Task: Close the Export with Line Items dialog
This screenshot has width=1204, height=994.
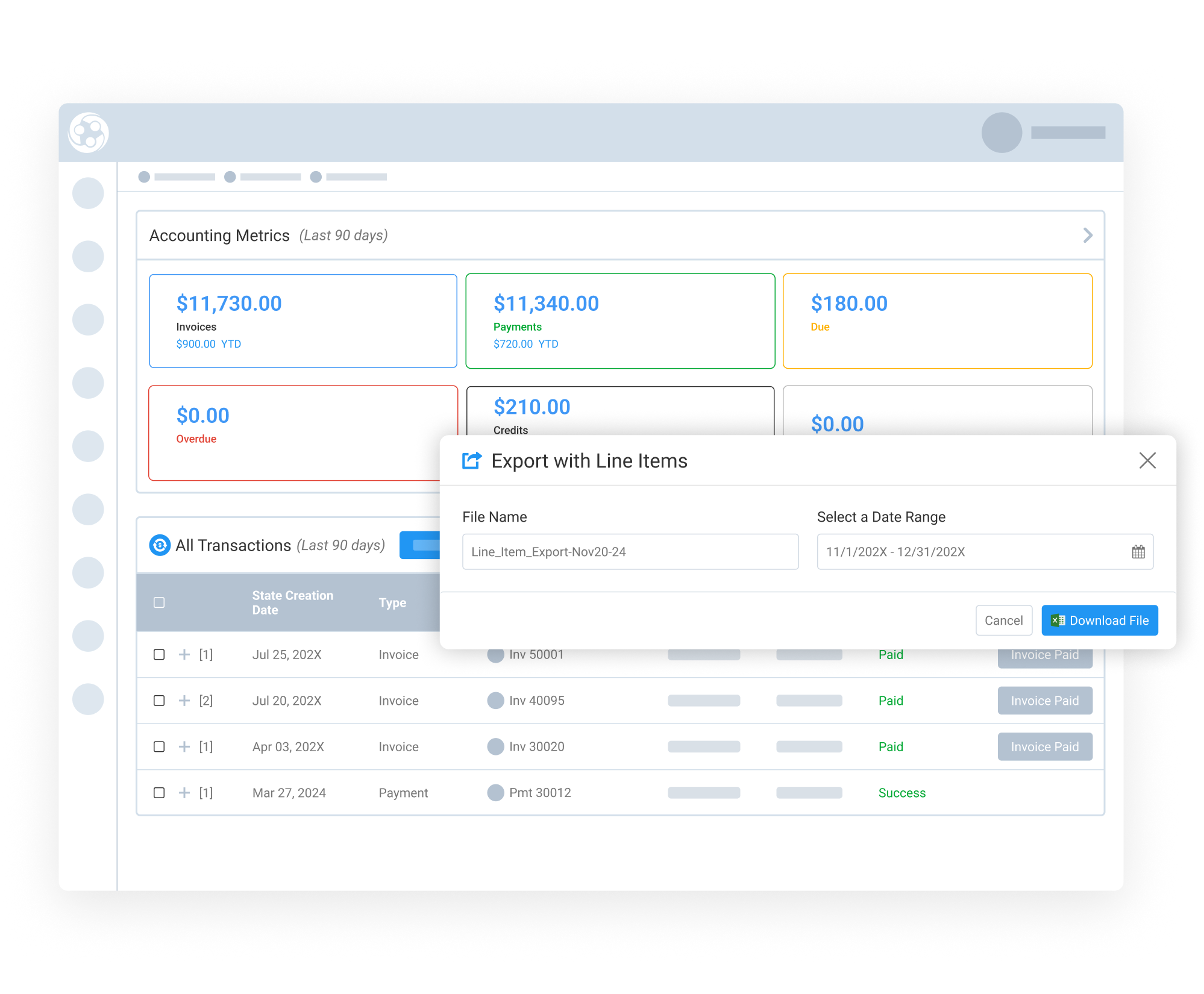Action: pos(1148,460)
